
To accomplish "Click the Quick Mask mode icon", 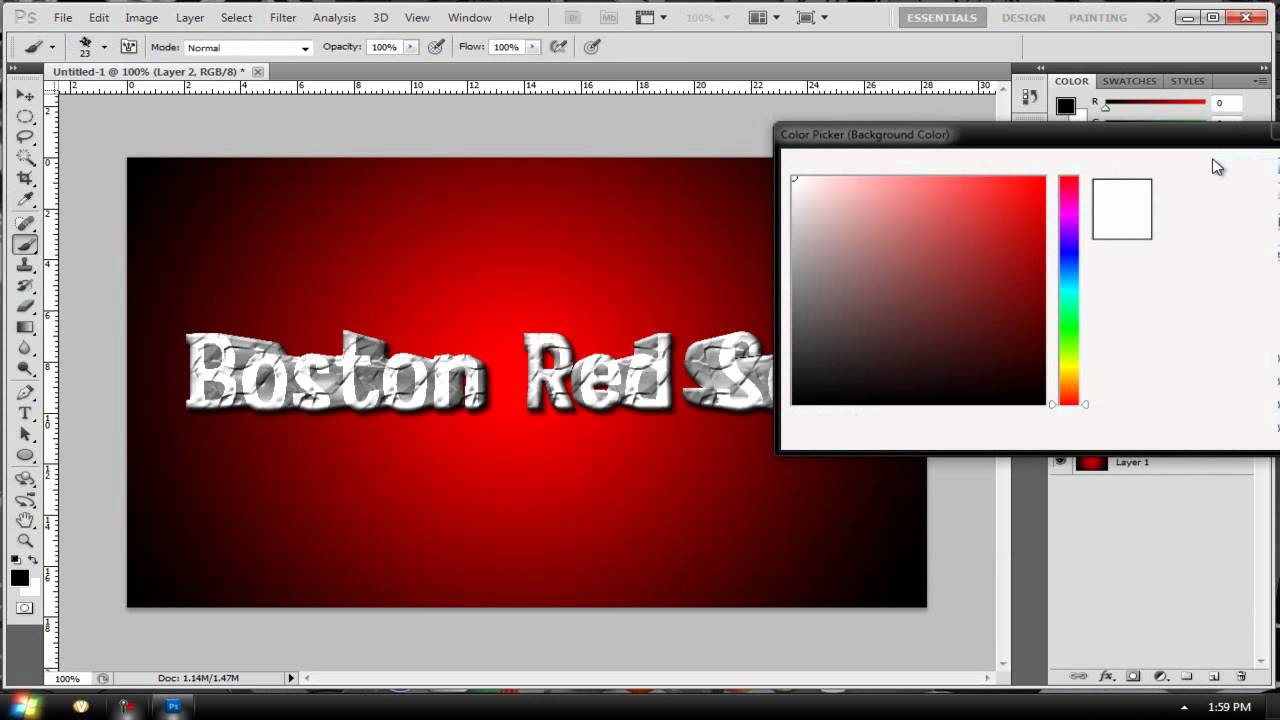I will (25, 608).
